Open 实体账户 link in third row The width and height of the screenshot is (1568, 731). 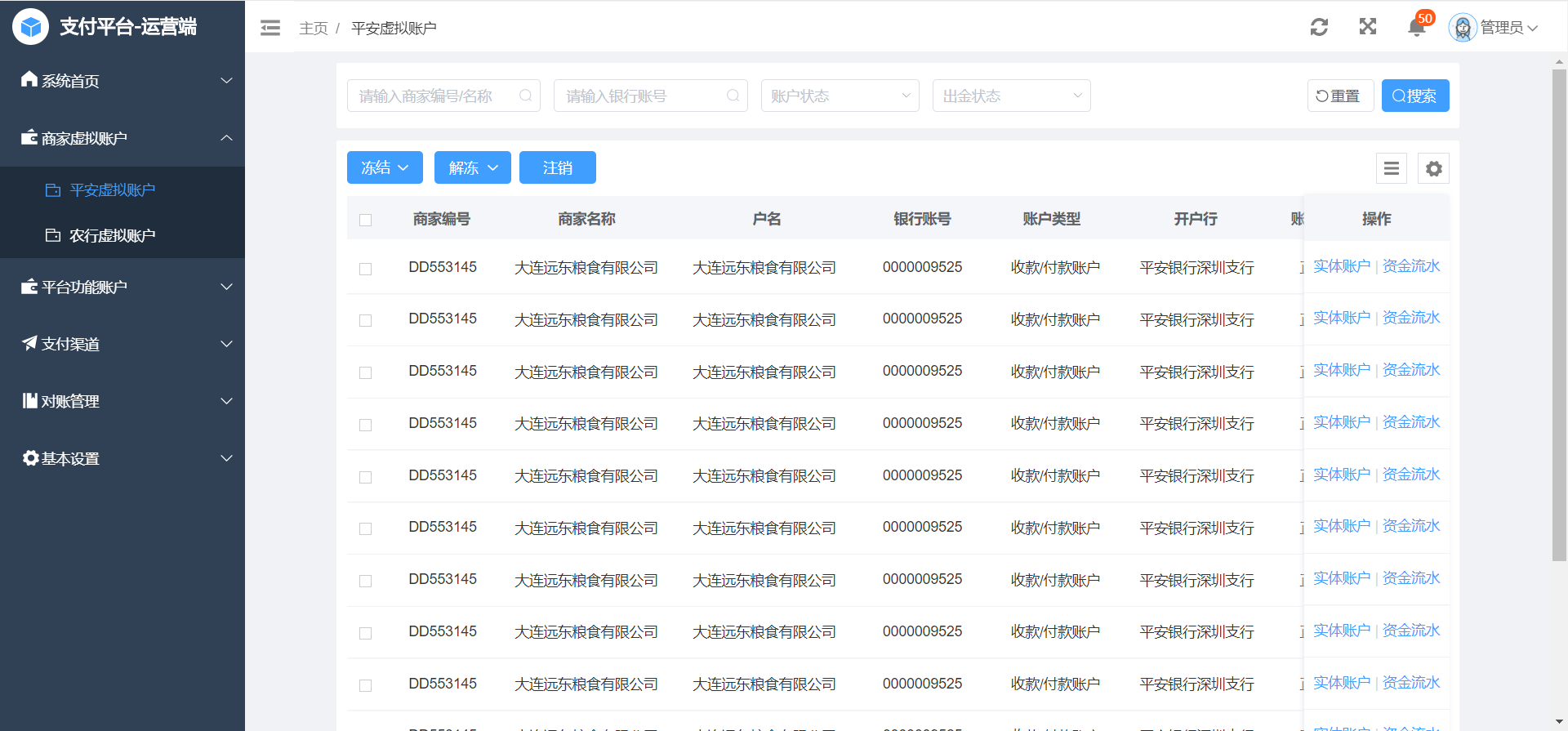(x=1342, y=370)
